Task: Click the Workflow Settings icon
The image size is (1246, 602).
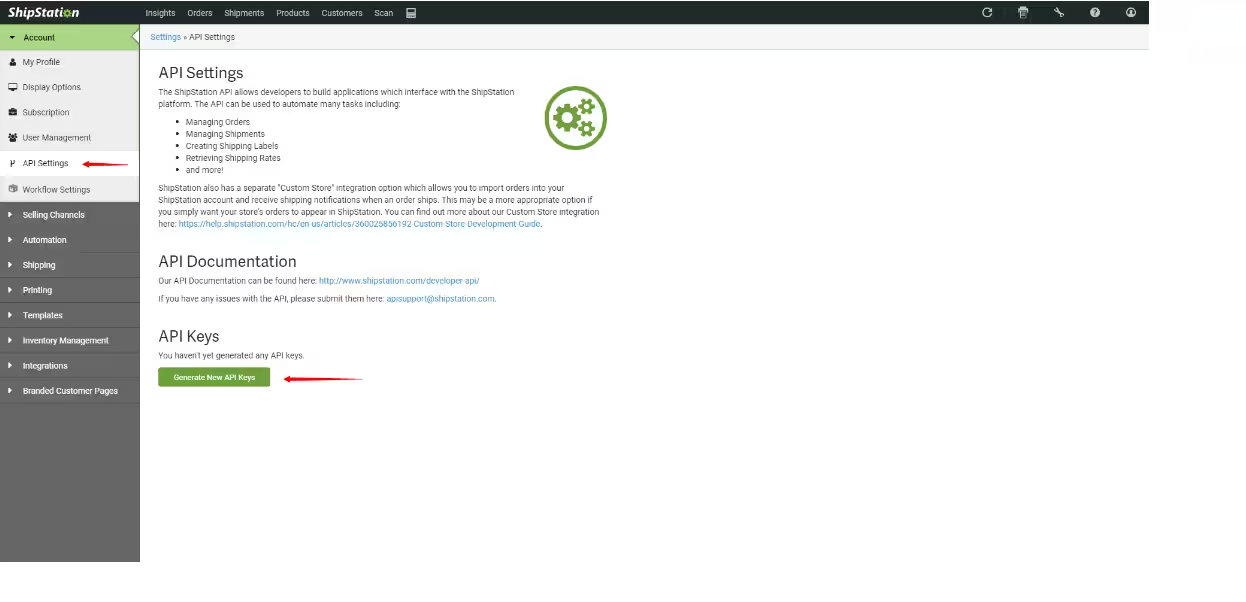Action: pyautogui.click(x=12, y=189)
